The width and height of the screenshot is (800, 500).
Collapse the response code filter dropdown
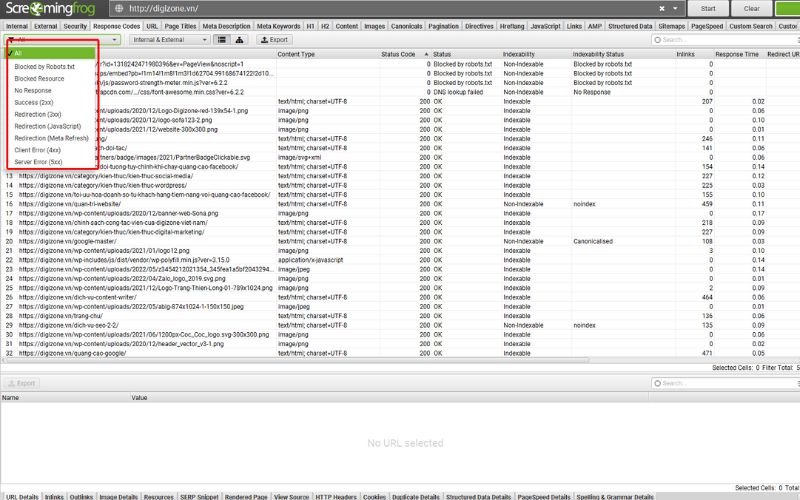coord(114,39)
